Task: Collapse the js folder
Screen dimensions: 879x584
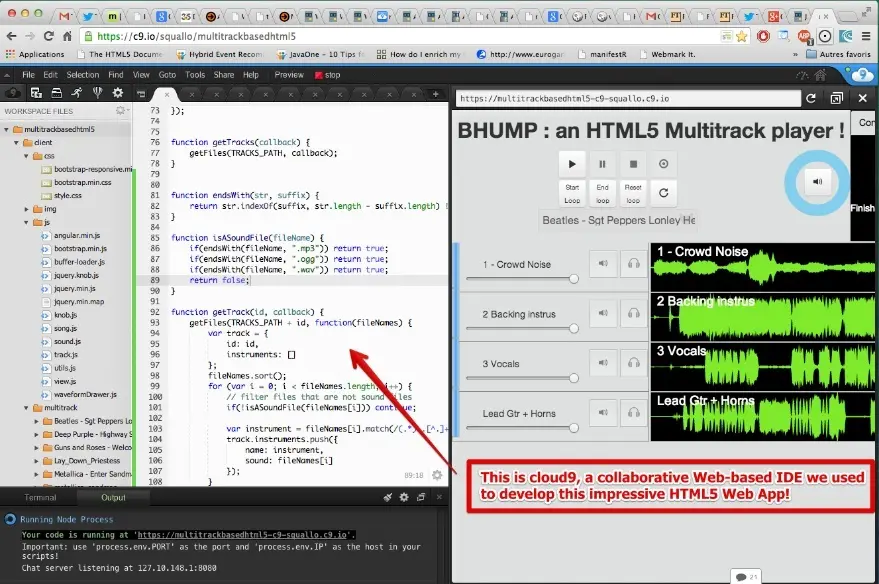Action: coord(26,223)
